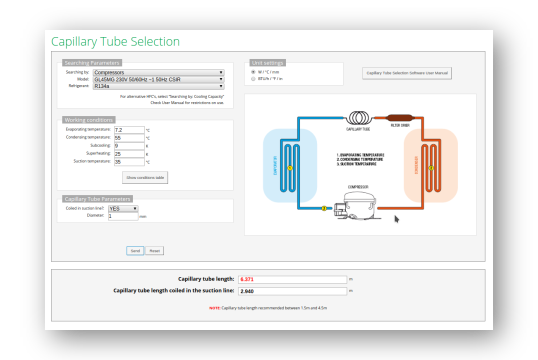Screen dimensions: 538x360
Task: Click yellow suction marker near the compressor
Action: [324, 208]
